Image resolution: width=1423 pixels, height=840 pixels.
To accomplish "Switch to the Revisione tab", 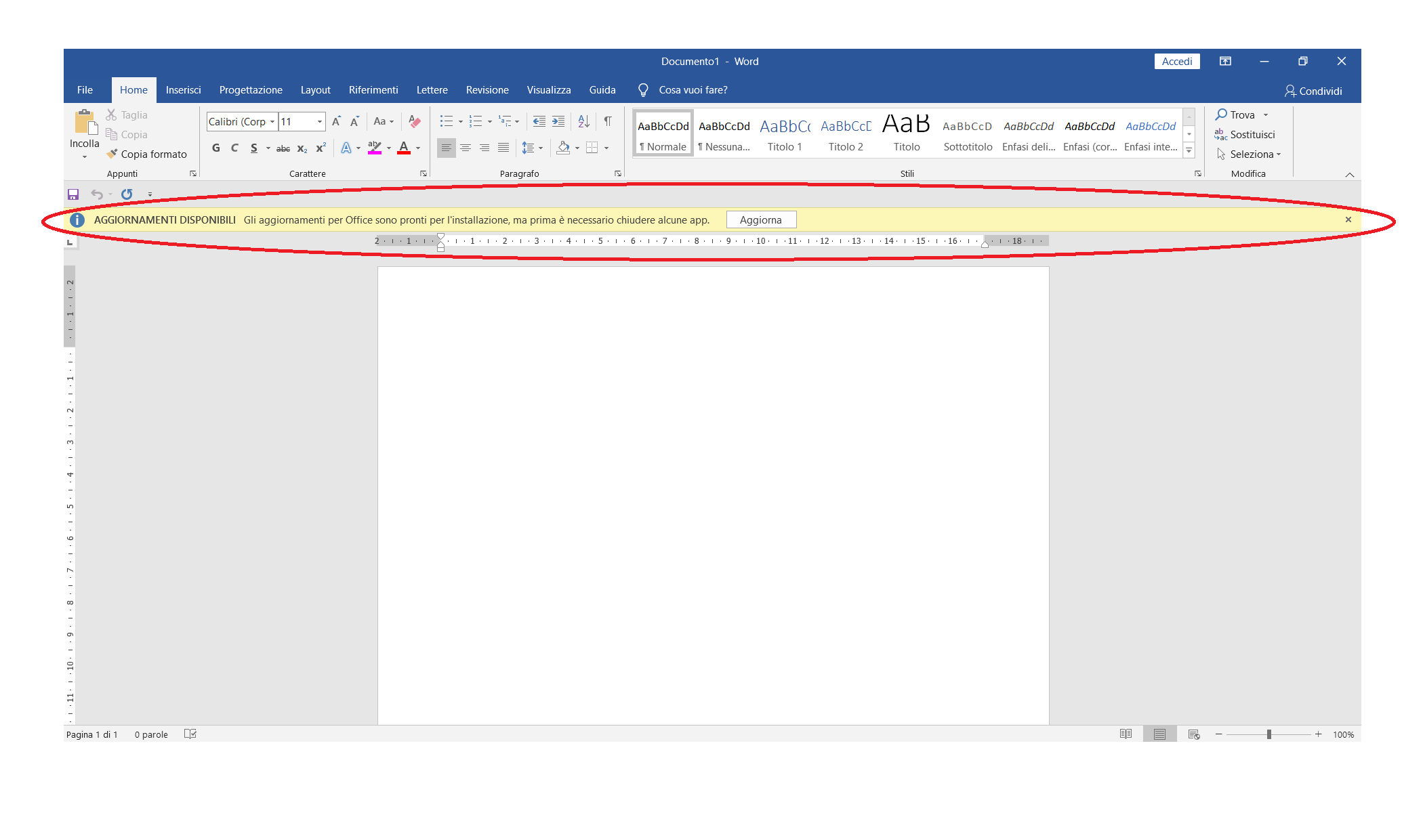I will pyautogui.click(x=487, y=90).
